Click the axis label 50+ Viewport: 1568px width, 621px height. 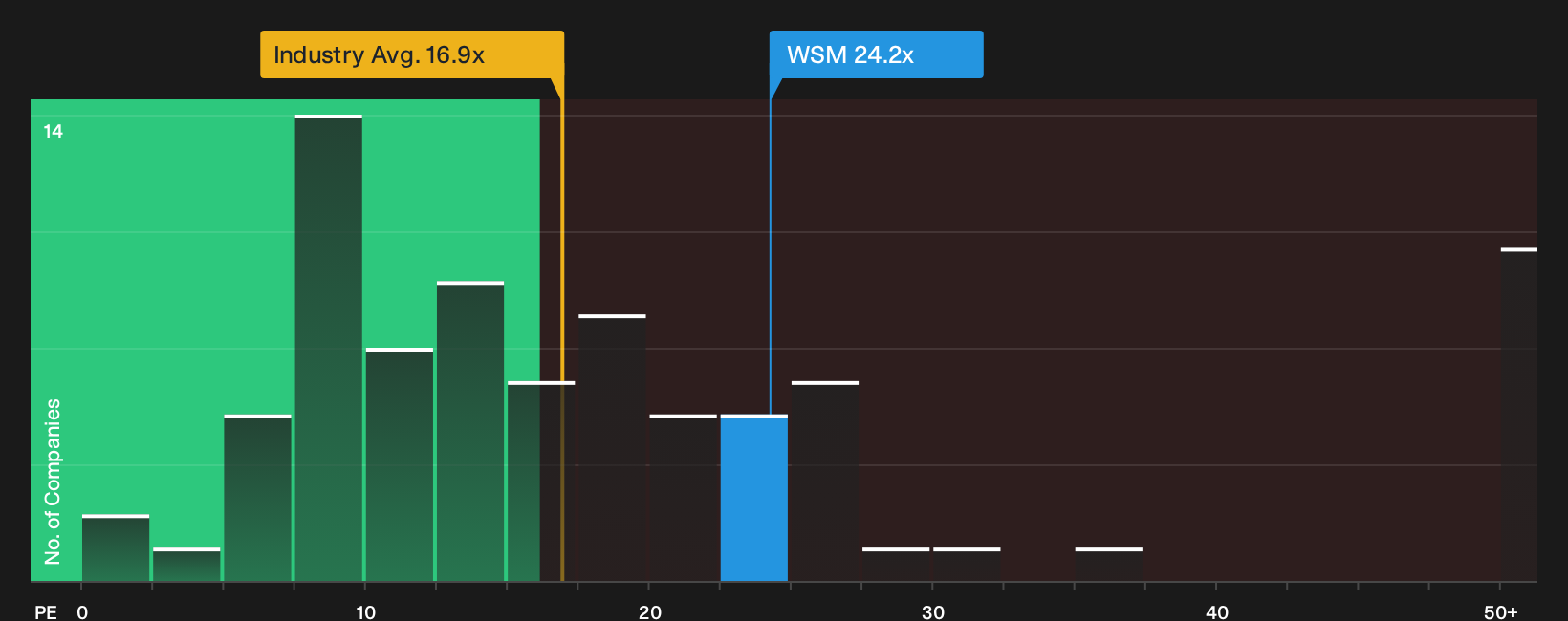[x=1500, y=611]
